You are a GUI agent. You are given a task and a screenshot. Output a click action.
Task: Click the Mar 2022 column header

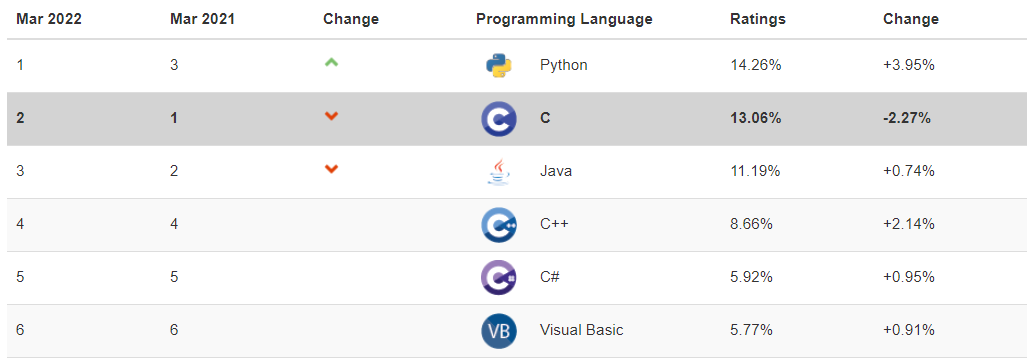point(49,19)
